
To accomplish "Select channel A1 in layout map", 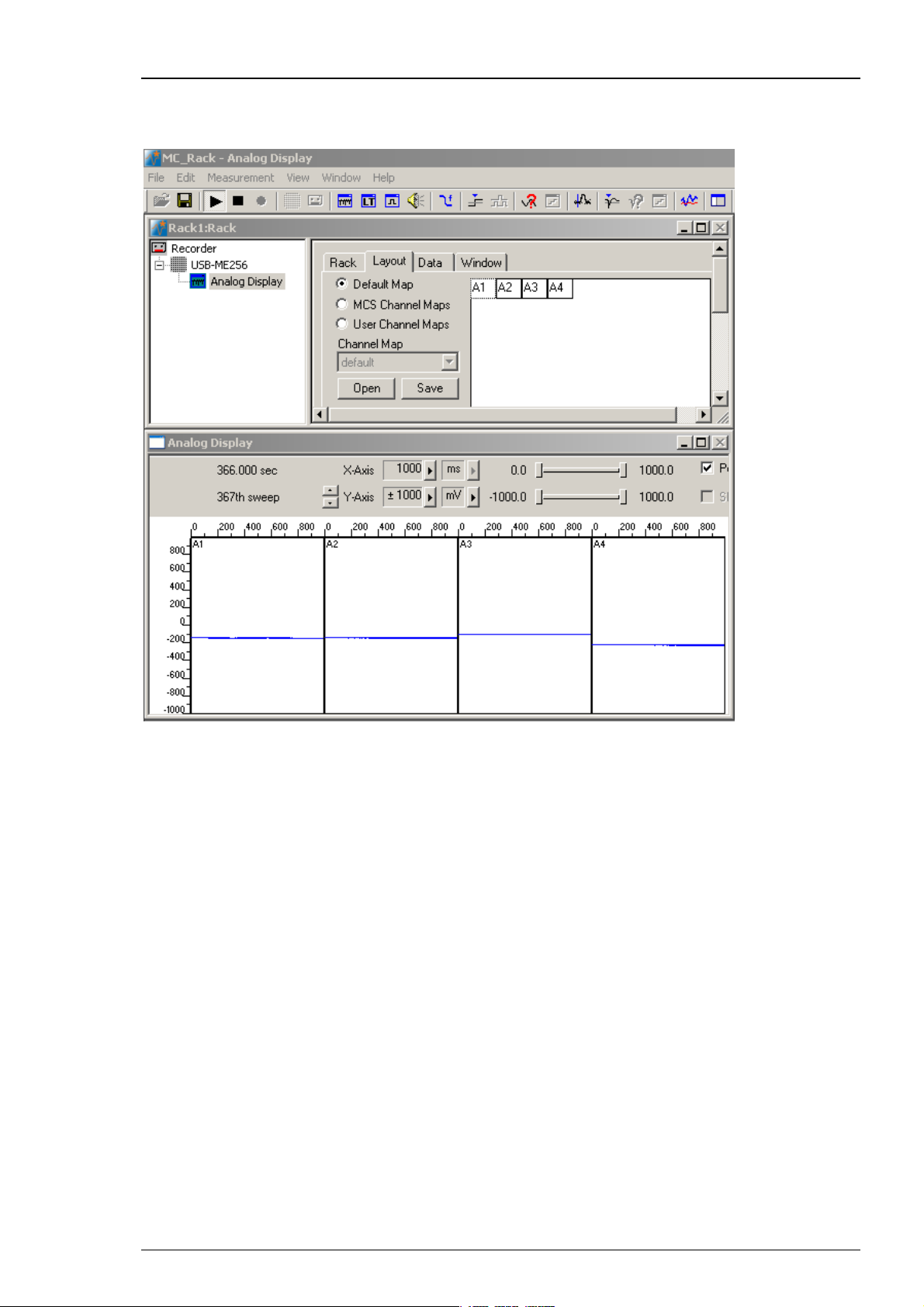I will coord(482,288).
